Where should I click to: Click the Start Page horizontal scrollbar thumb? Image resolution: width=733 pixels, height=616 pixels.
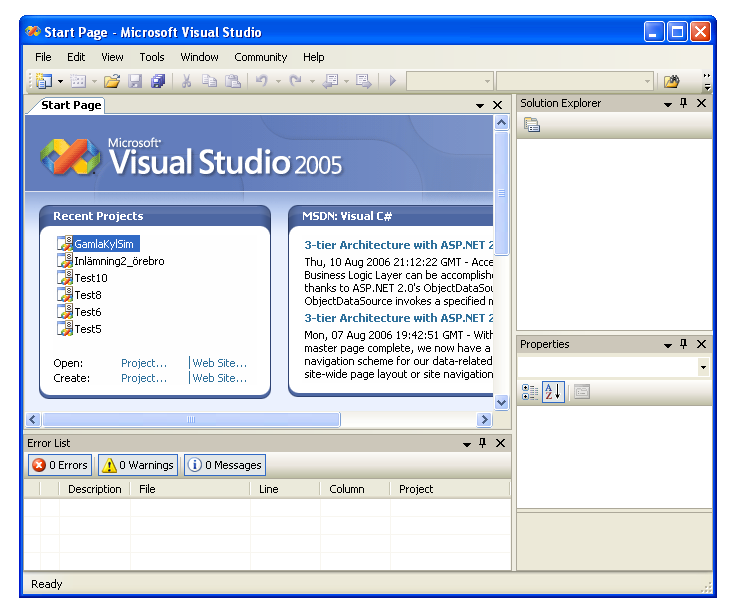point(191,419)
